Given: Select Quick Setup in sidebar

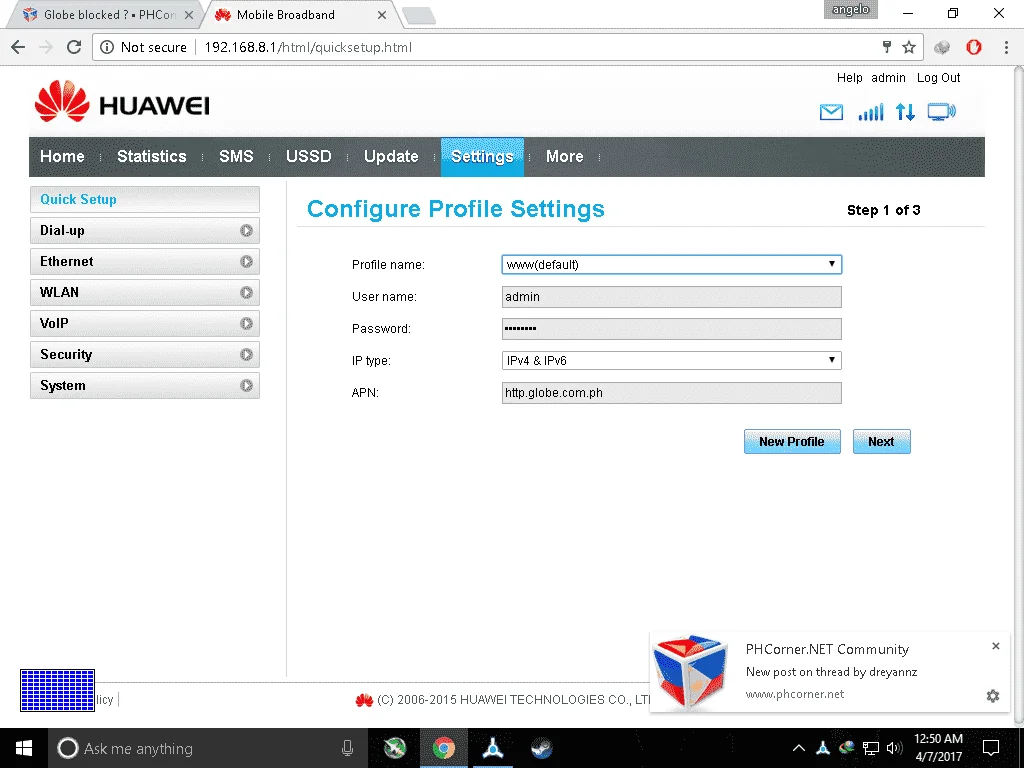Looking at the screenshot, I should pos(144,199).
